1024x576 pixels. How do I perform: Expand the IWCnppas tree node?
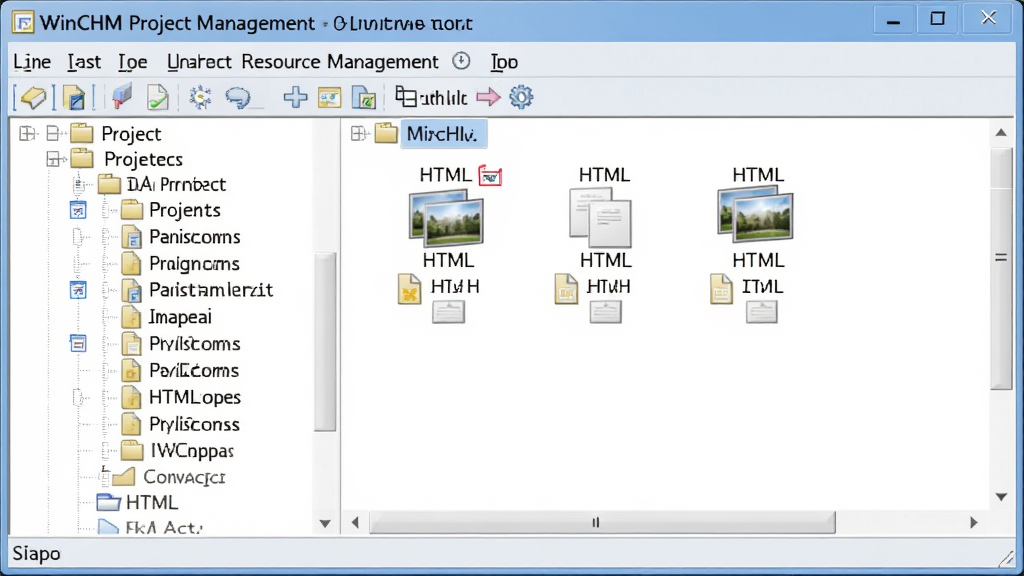[x=105, y=451]
